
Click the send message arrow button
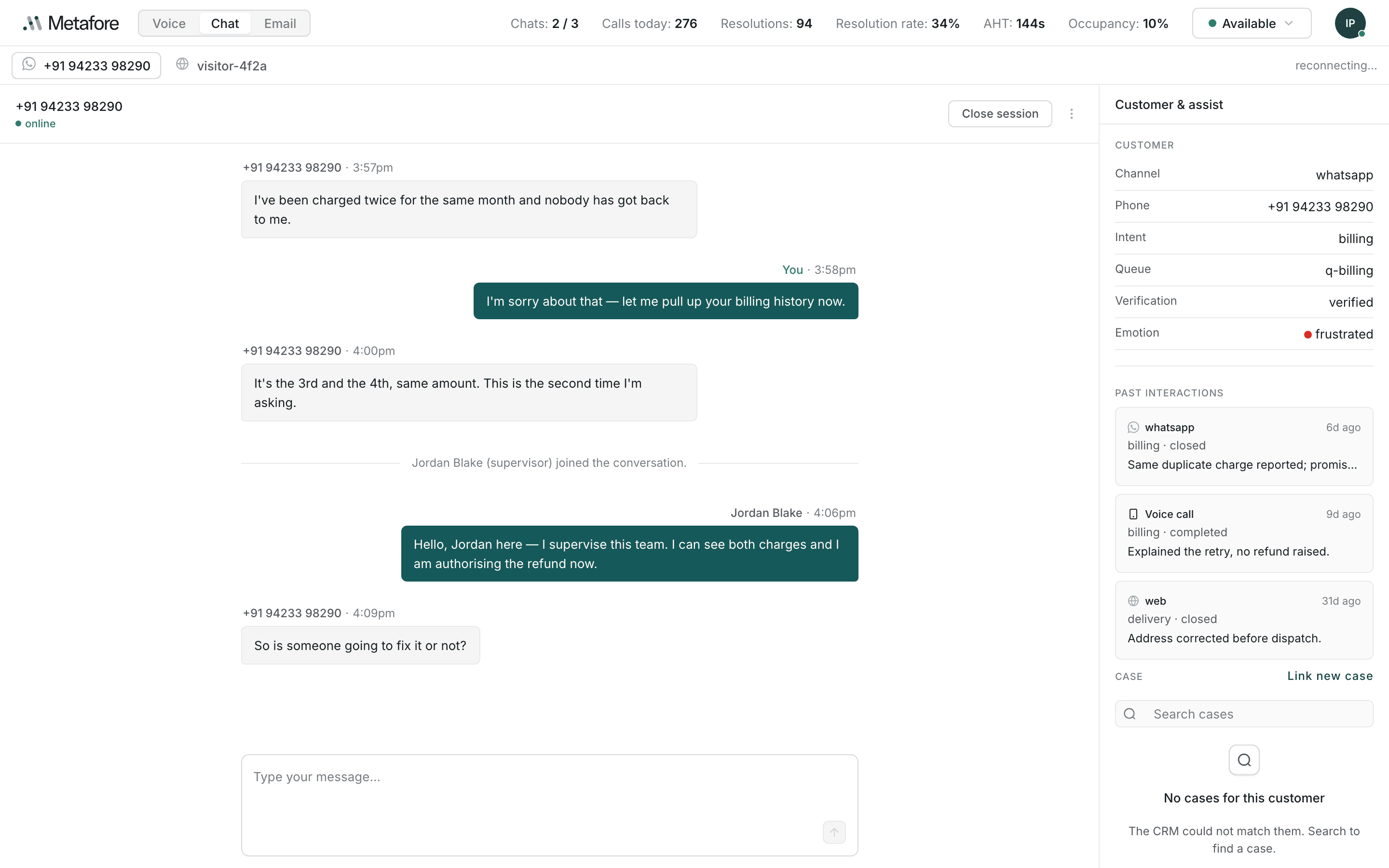pos(834,832)
